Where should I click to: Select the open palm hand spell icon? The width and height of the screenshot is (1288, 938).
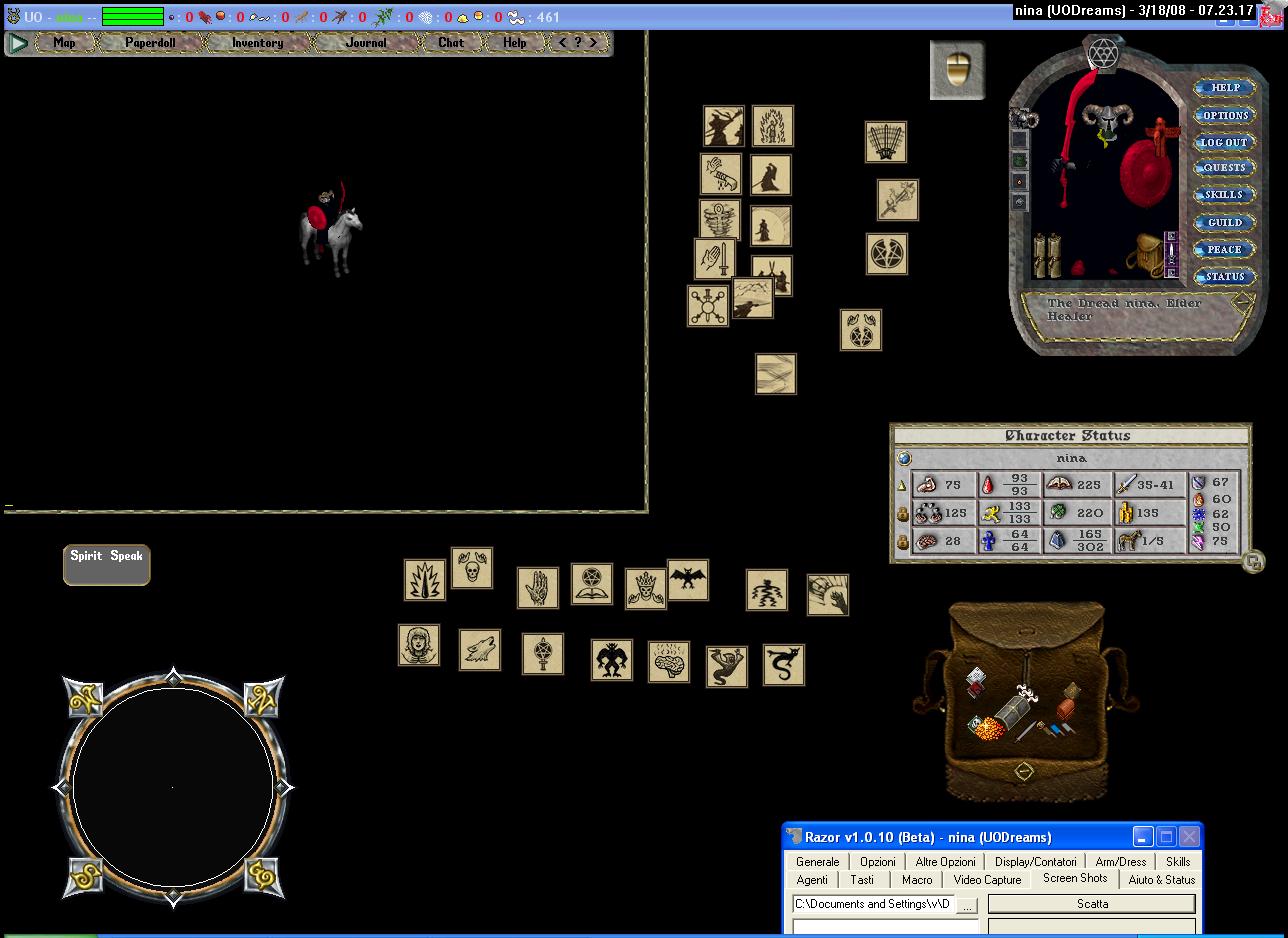538,588
